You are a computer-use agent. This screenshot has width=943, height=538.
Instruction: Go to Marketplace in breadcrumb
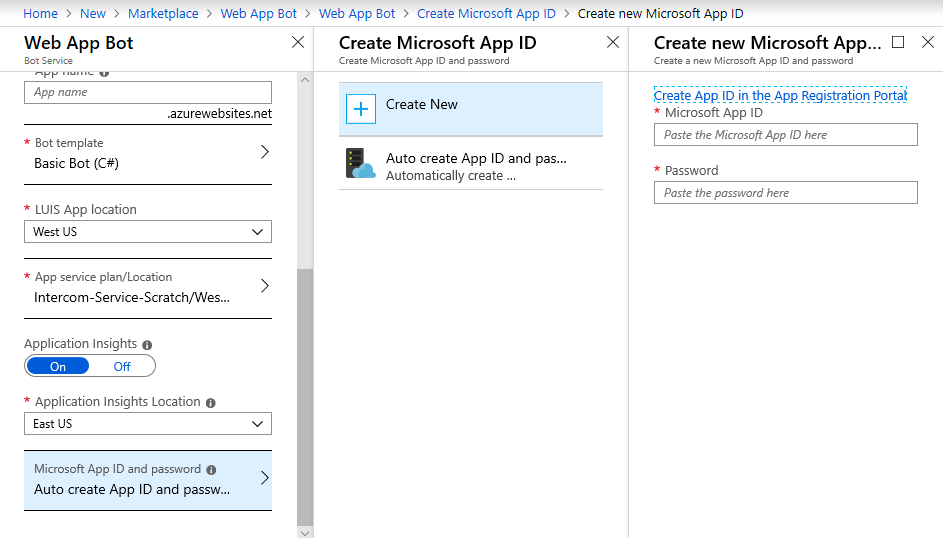click(x=163, y=13)
